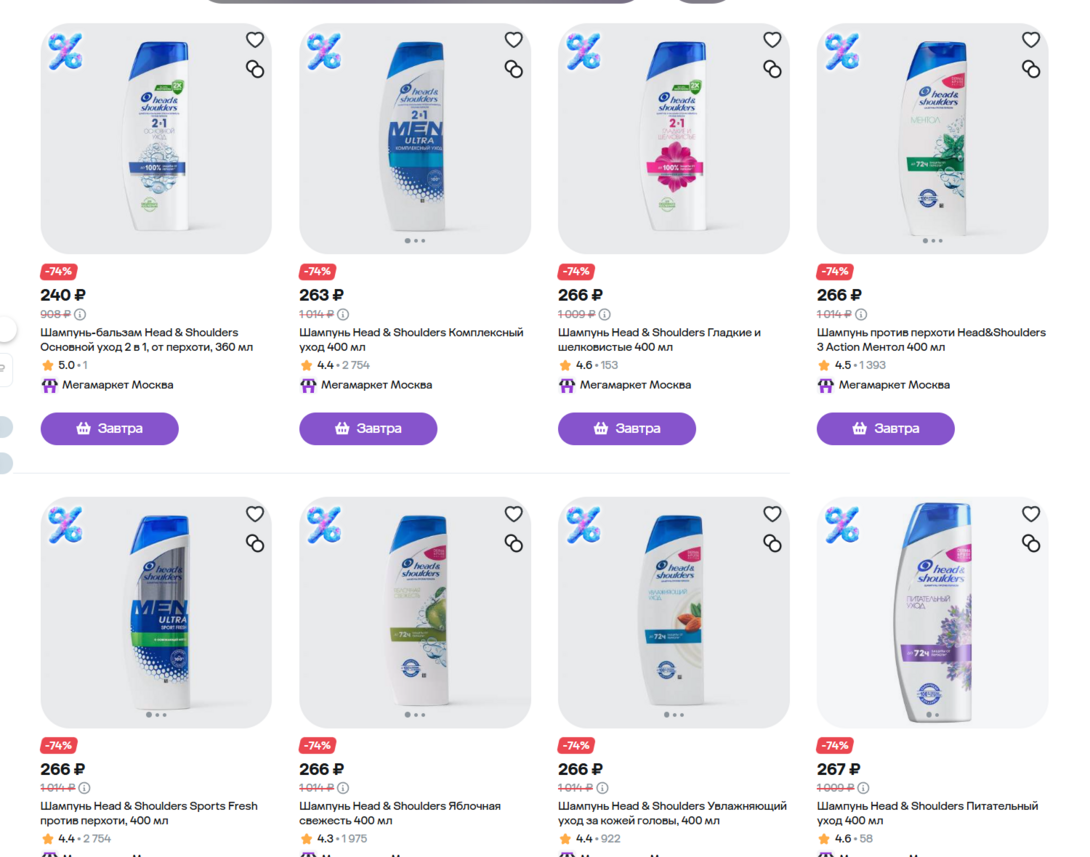Toggle heart on Питательный уход shampoo
1090x857 pixels.
1031,514
